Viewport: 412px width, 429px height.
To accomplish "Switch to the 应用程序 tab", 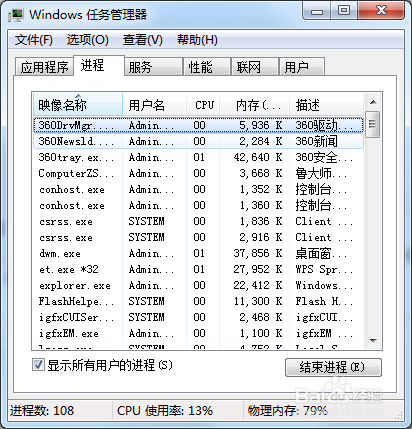I will pyautogui.click(x=44, y=67).
